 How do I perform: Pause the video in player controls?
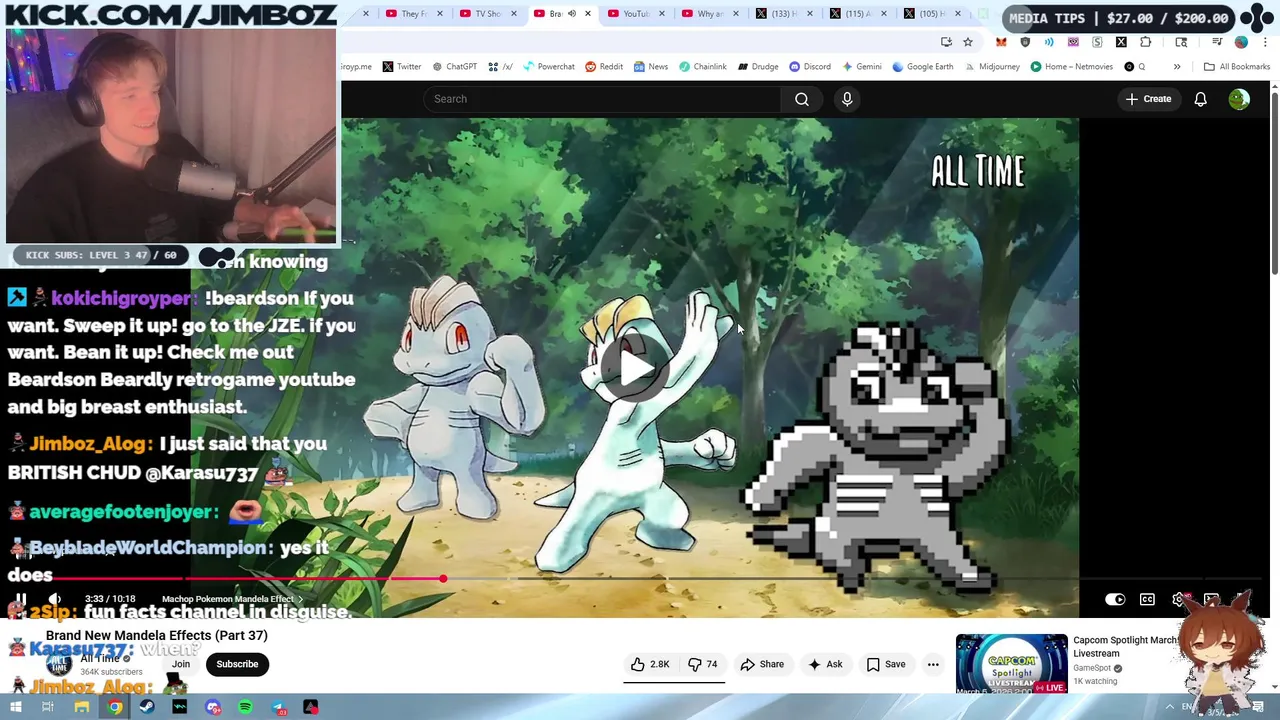coord(20,599)
